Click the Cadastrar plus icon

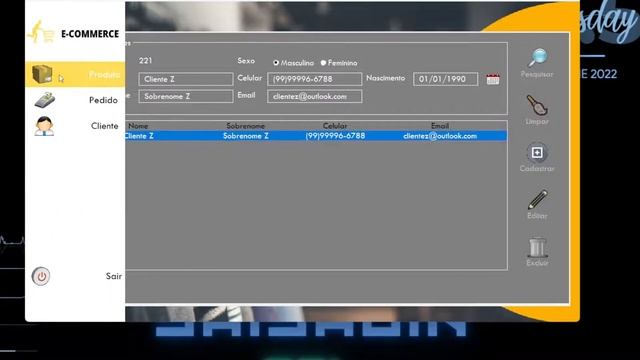pyautogui.click(x=537, y=153)
